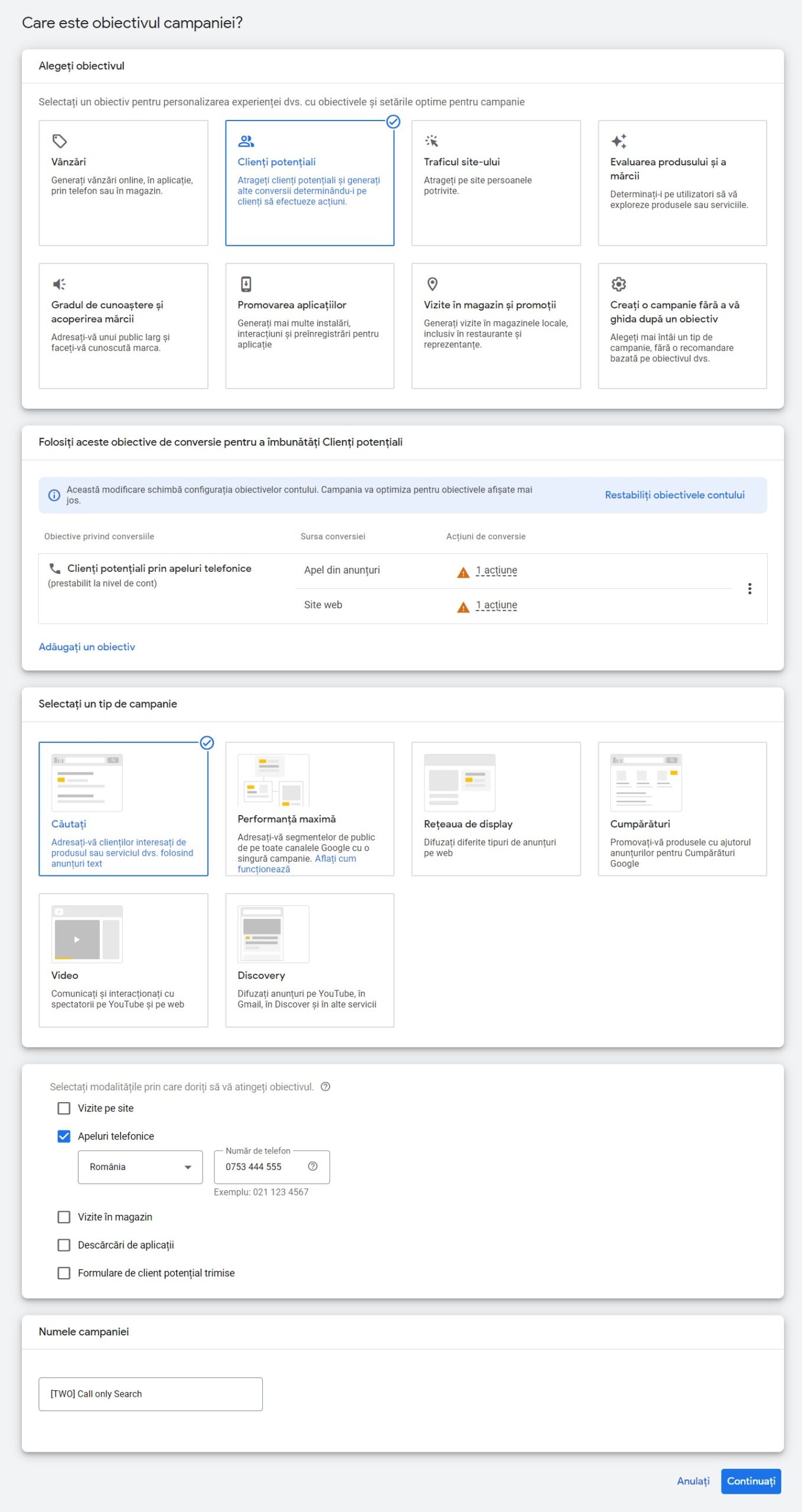Choose the Video campaign type card
Viewport: 802px width, 1512px height.
coord(123,960)
